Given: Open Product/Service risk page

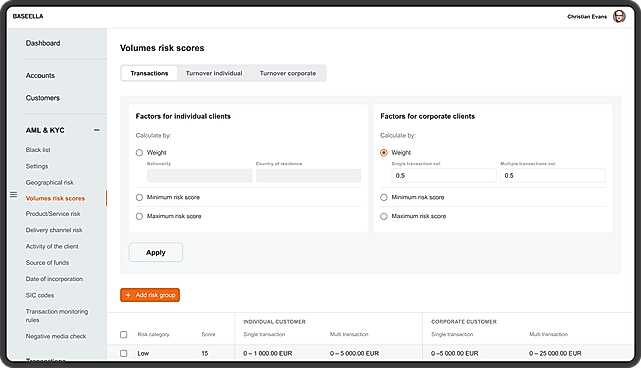Looking at the screenshot, I should [x=53, y=214].
